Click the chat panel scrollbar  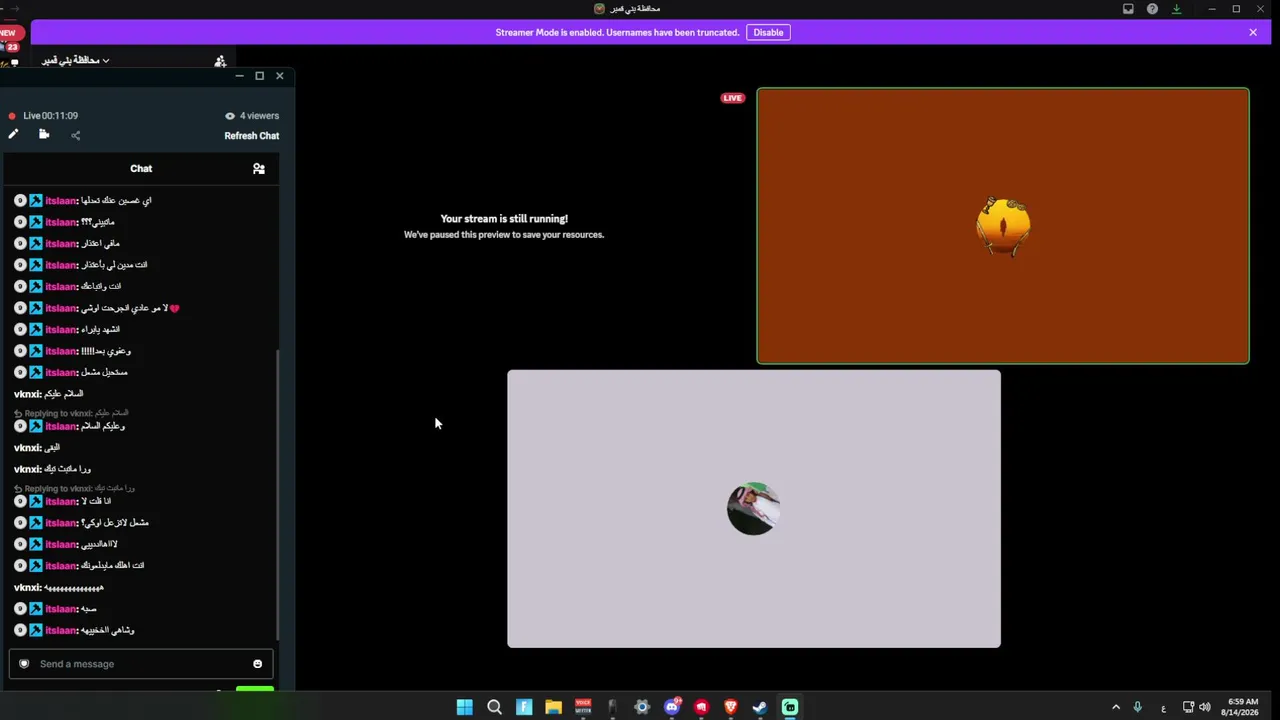click(x=278, y=495)
